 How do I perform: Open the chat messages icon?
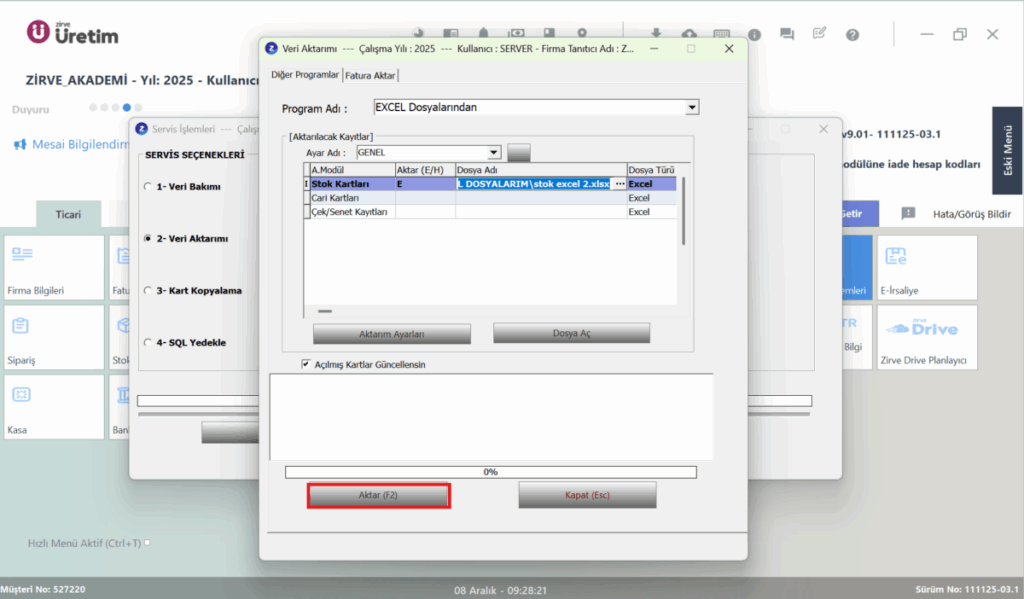787,34
